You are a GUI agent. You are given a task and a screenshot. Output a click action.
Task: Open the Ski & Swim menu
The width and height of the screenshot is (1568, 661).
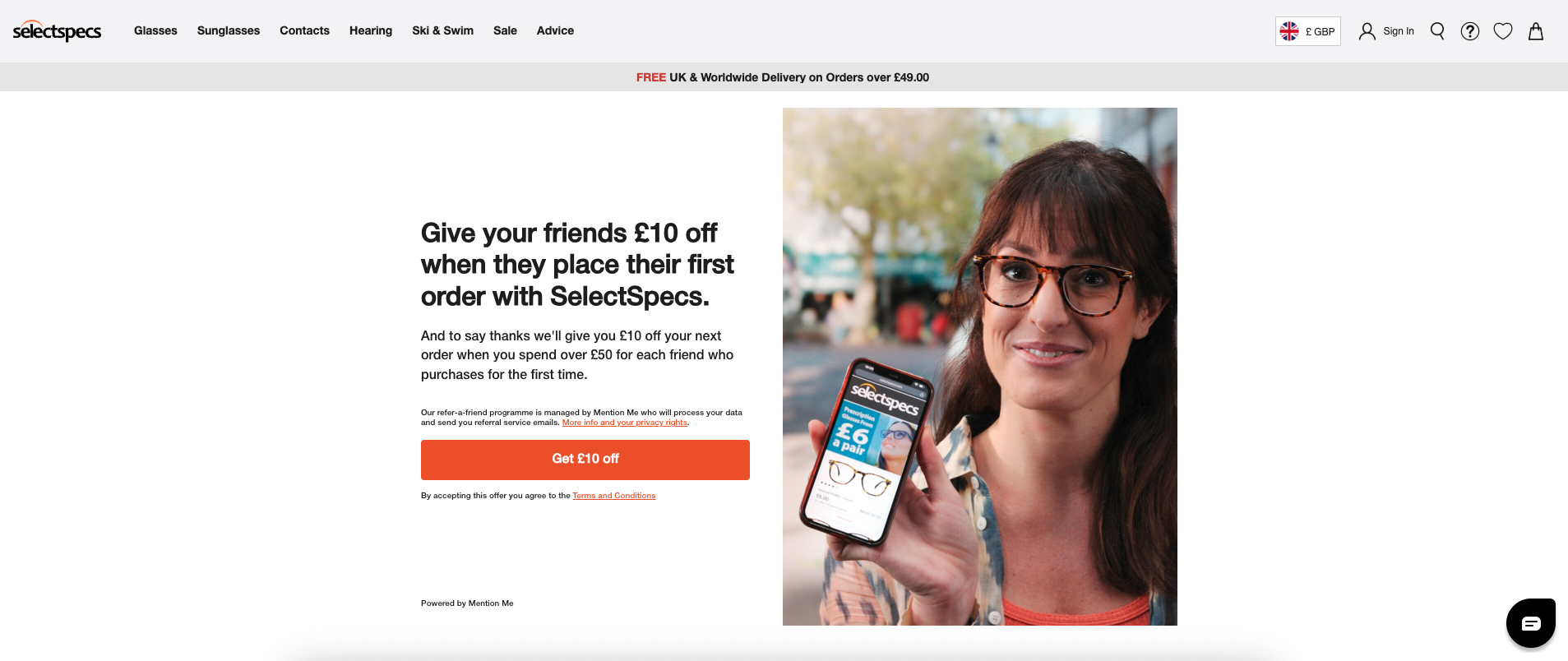442,30
